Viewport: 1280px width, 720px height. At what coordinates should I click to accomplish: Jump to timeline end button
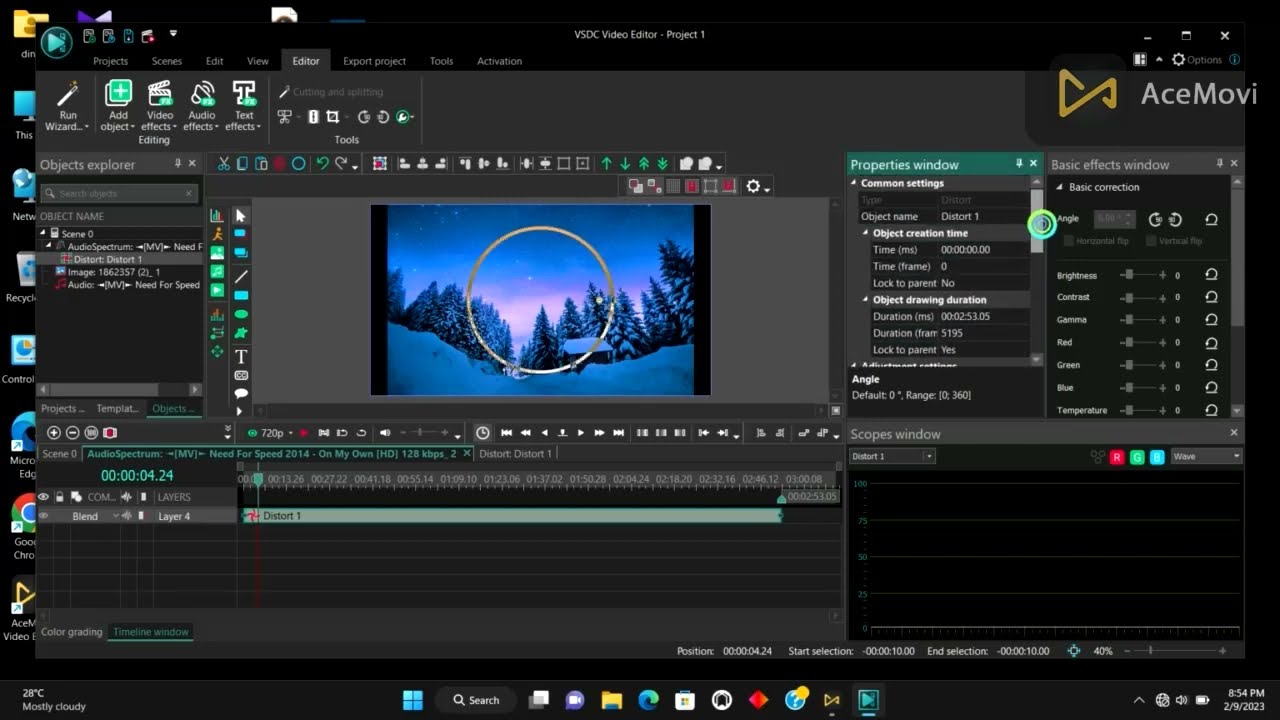(618, 433)
